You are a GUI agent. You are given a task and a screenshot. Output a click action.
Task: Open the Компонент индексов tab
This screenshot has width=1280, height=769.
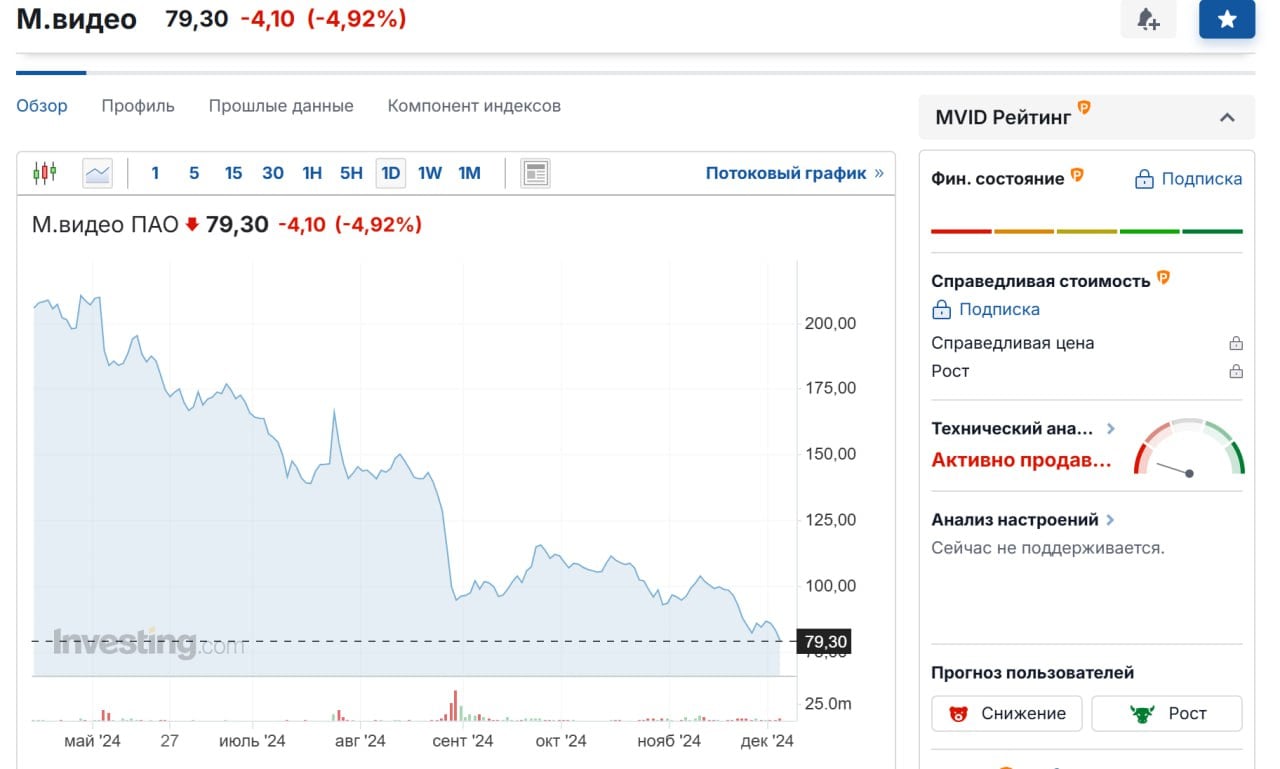coord(474,106)
